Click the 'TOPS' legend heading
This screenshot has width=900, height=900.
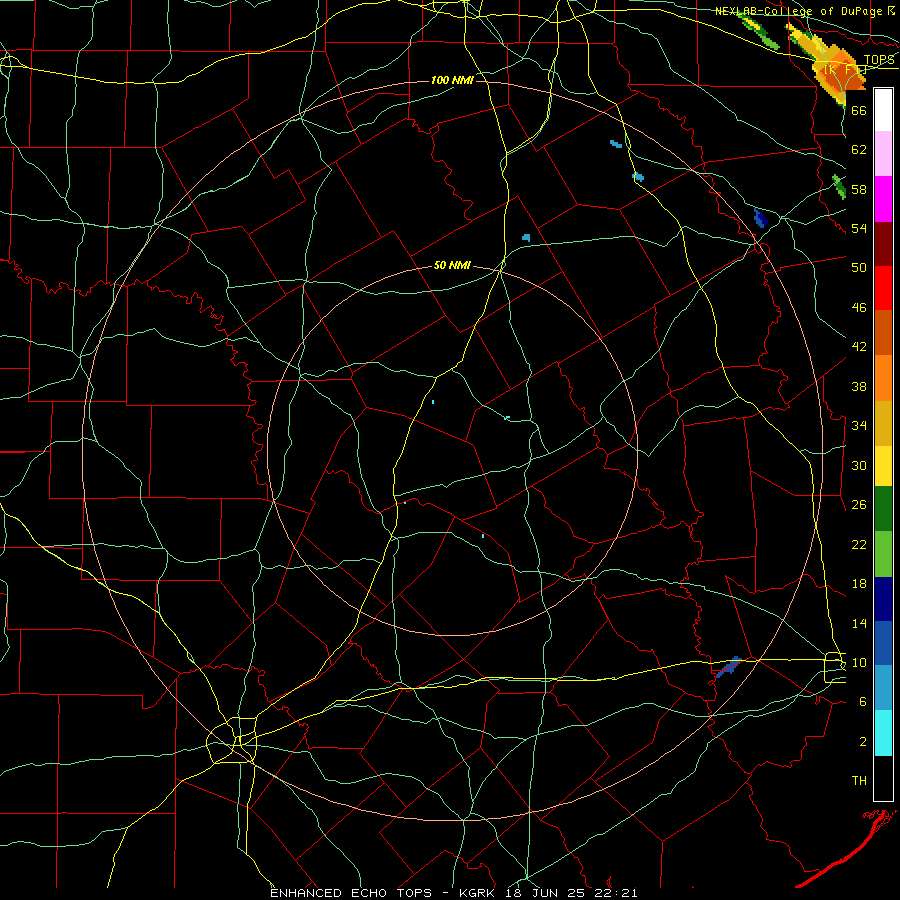pyautogui.click(x=879, y=60)
